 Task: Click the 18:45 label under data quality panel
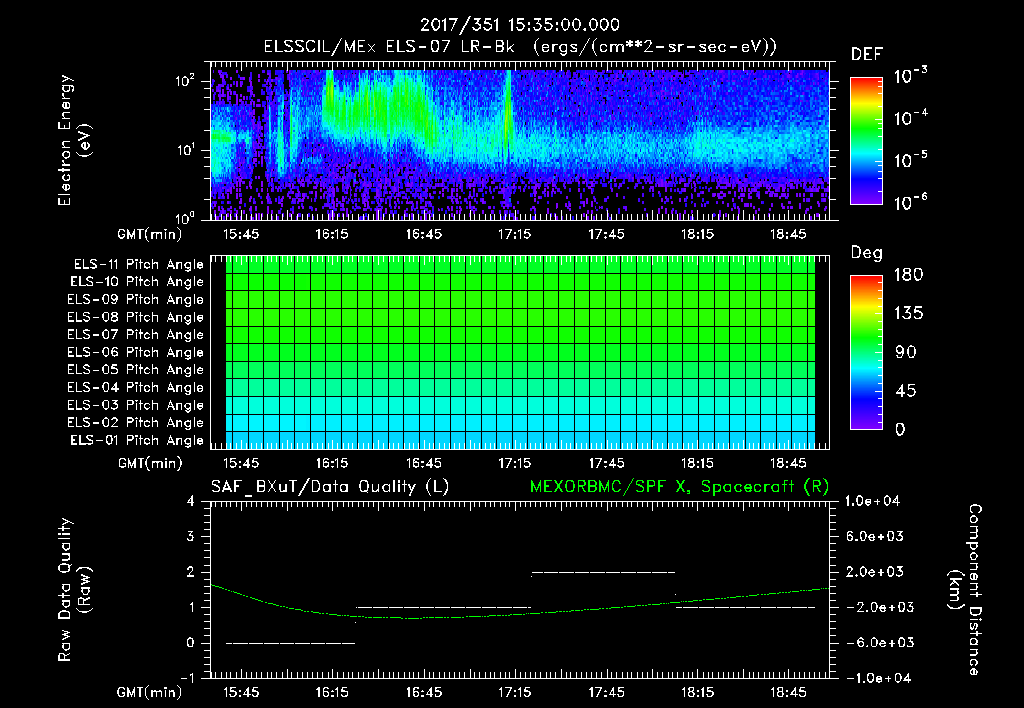[x=788, y=692]
